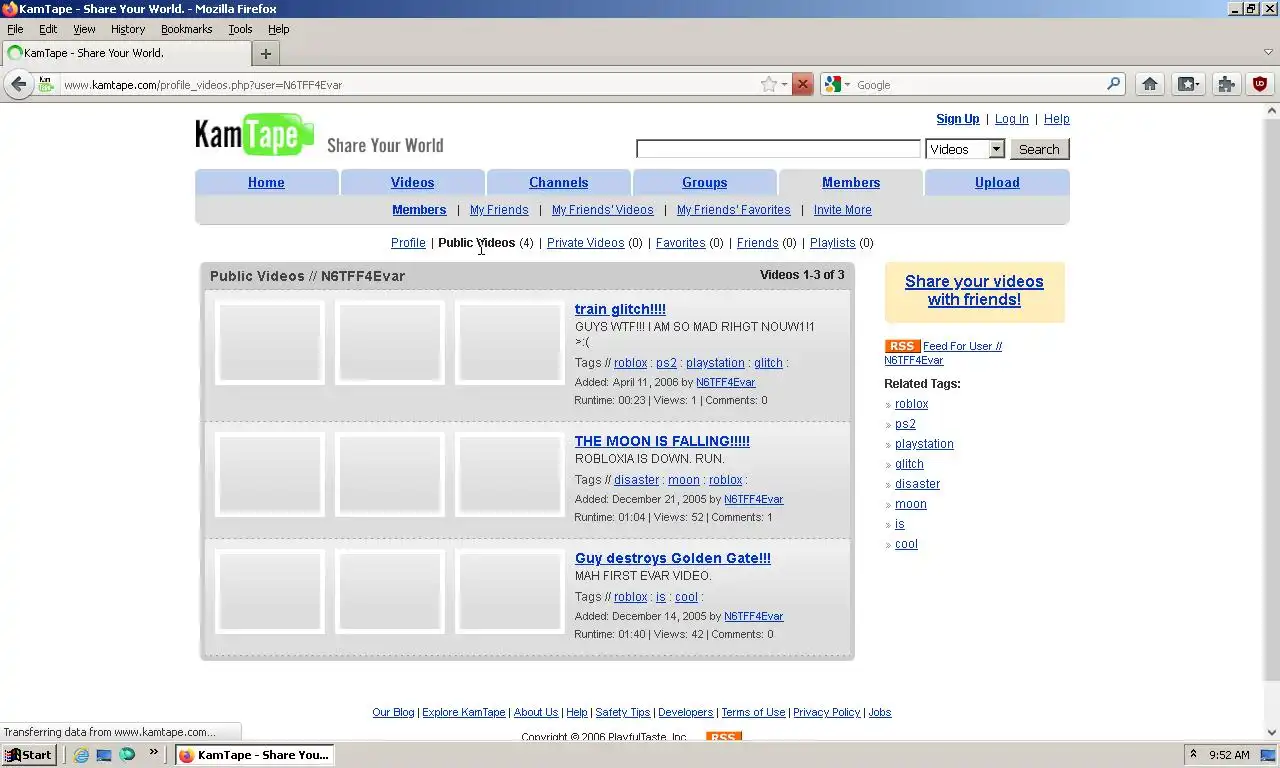This screenshot has height=768, width=1280.
Task: Click the KamTape site identity icon in address bar
Action: pos(46,85)
